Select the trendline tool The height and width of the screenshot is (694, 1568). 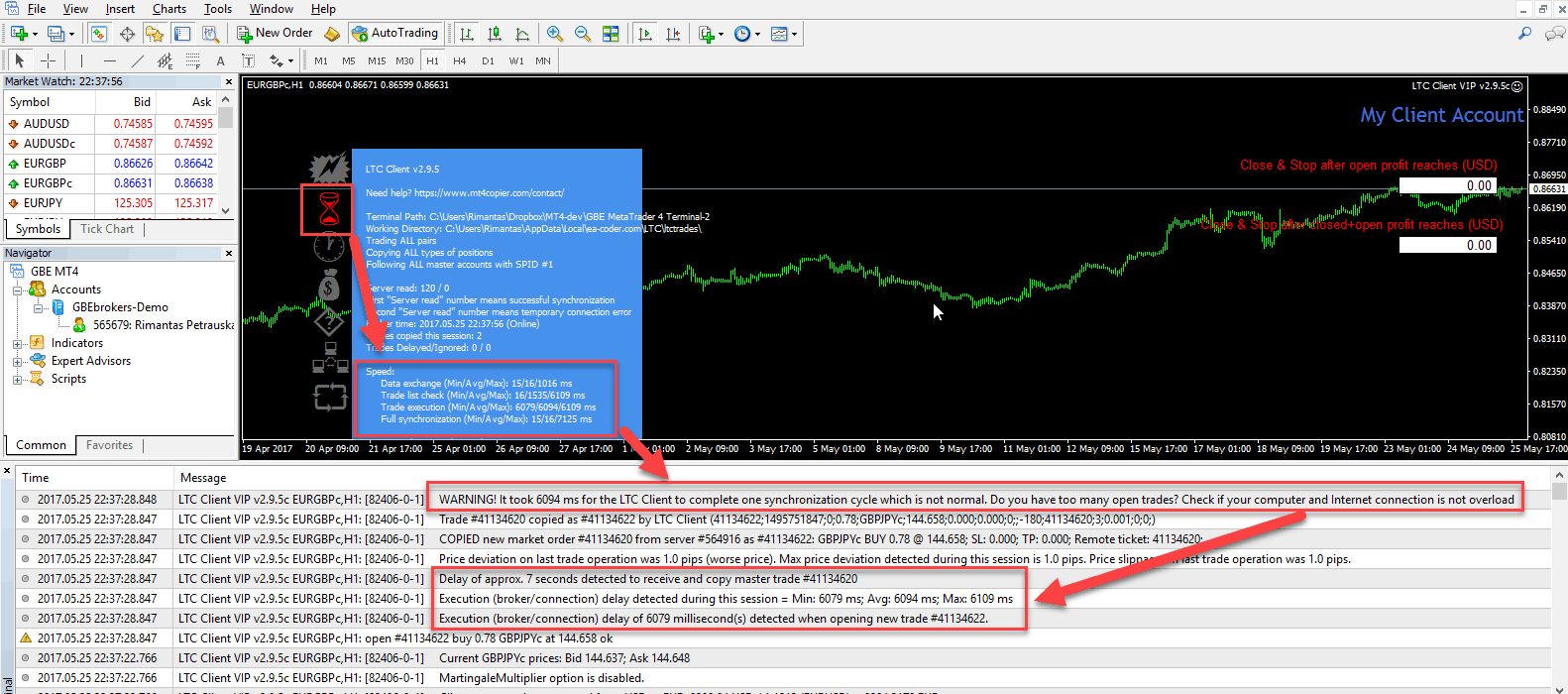coord(137,60)
